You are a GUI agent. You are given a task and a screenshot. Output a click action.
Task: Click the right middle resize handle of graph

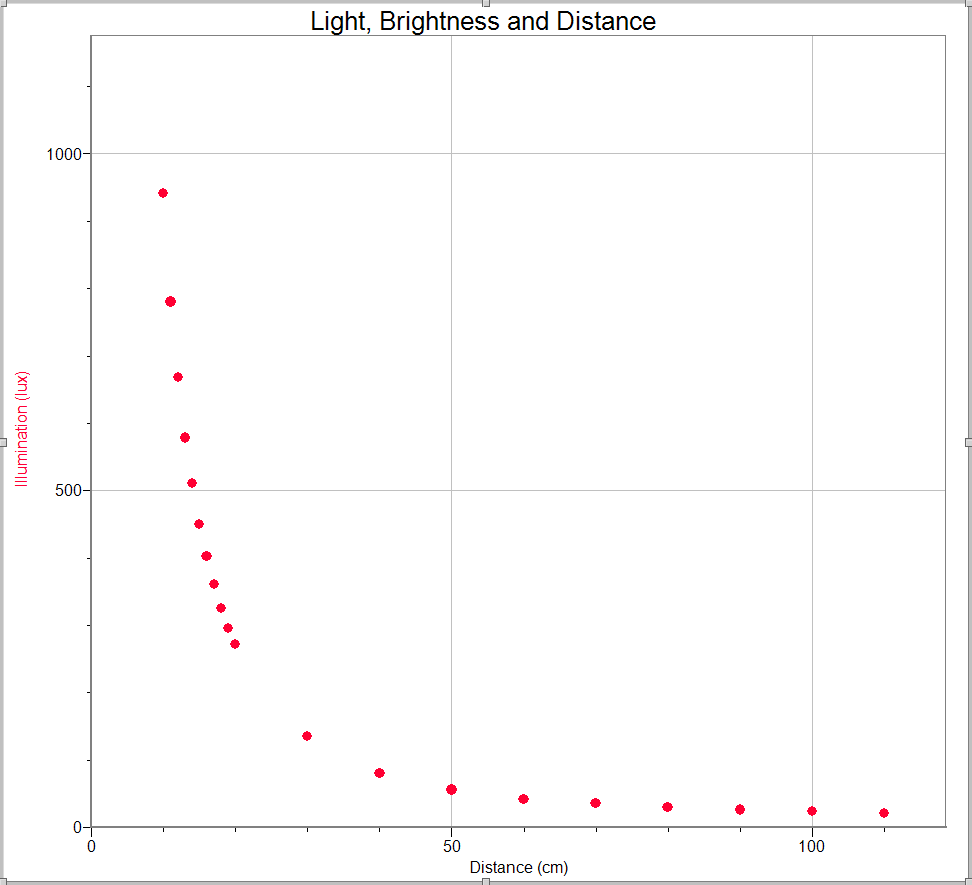(969, 442)
